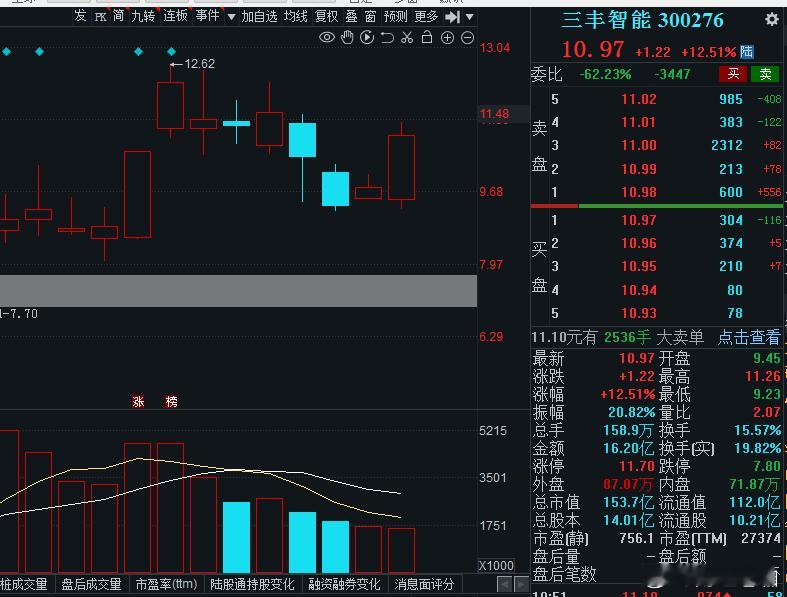Expand the dropdown arrow after 事件
Image resolution: width=787 pixels, height=597 pixels.
coord(231,17)
